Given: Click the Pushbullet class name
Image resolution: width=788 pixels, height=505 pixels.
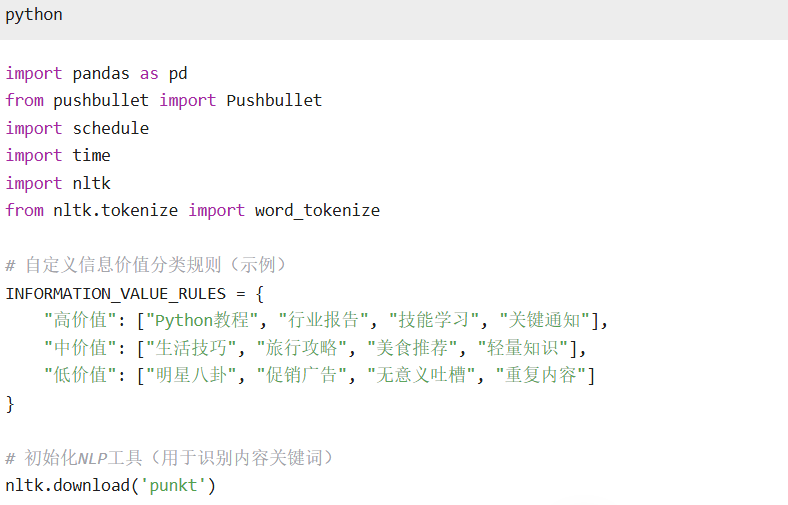Looking at the screenshot, I should (x=274, y=100).
